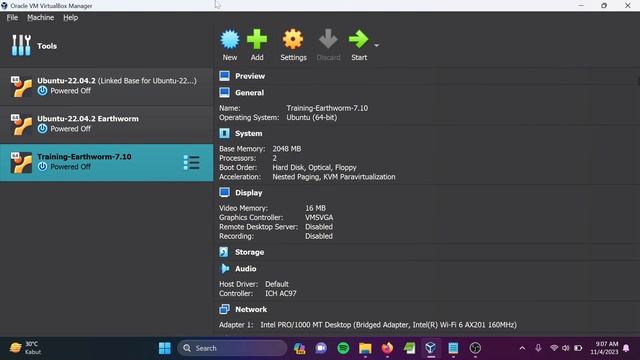Click the name value Training-Earthworm-7.10 in General
This screenshot has height=360, width=640.
pyautogui.click(x=327, y=108)
